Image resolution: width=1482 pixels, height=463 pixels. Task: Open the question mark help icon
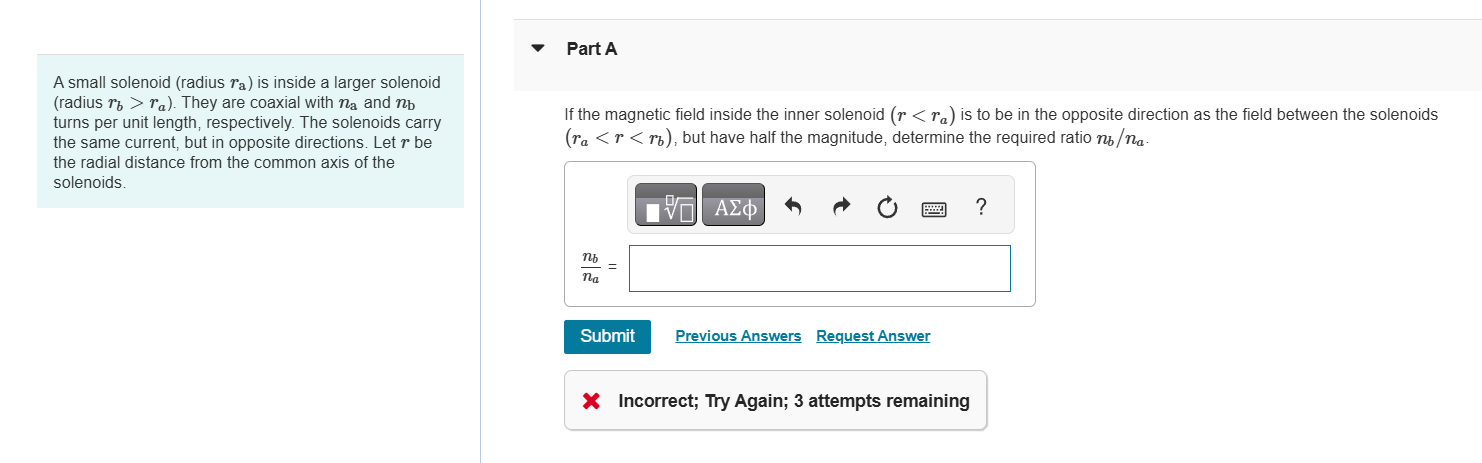[x=980, y=207]
